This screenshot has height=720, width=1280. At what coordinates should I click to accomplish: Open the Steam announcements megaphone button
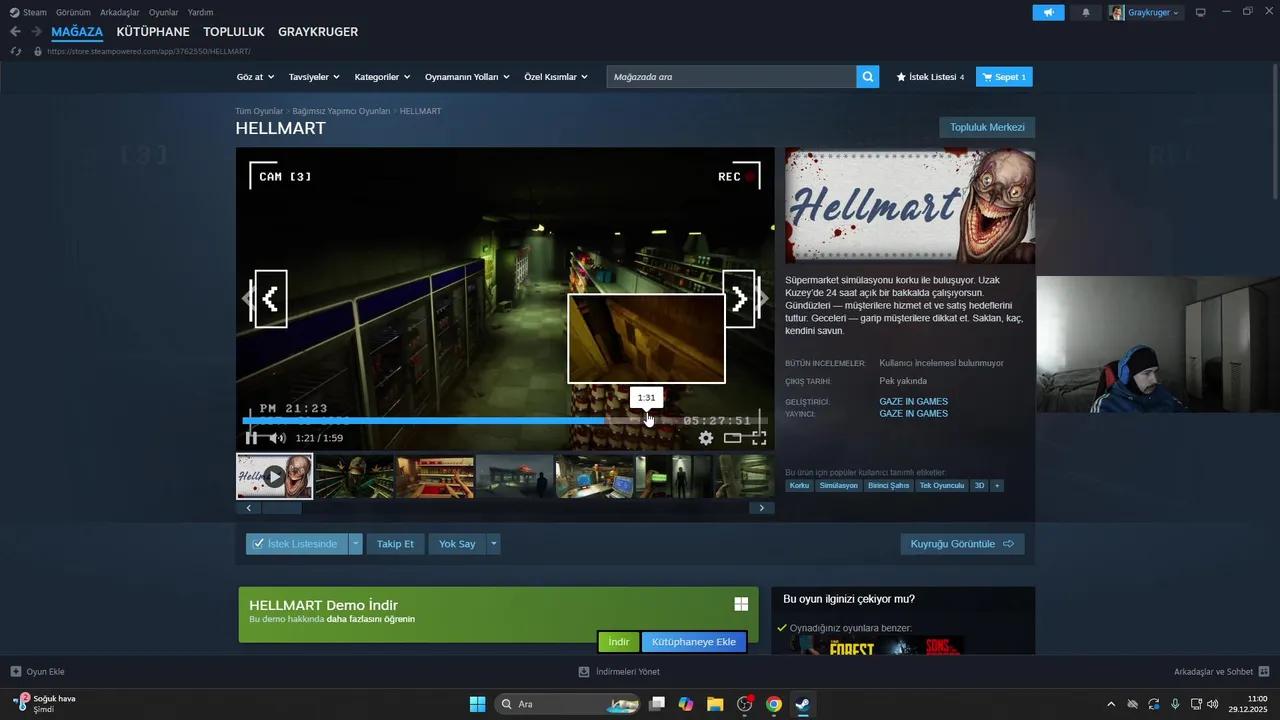point(1048,13)
